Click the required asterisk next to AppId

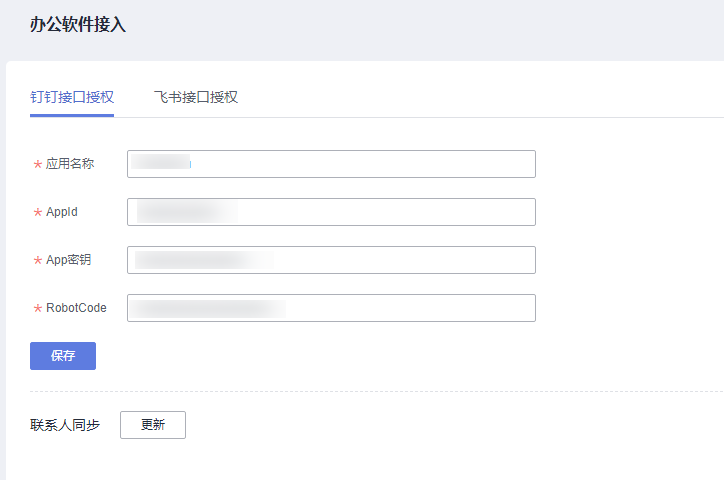tap(38, 212)
